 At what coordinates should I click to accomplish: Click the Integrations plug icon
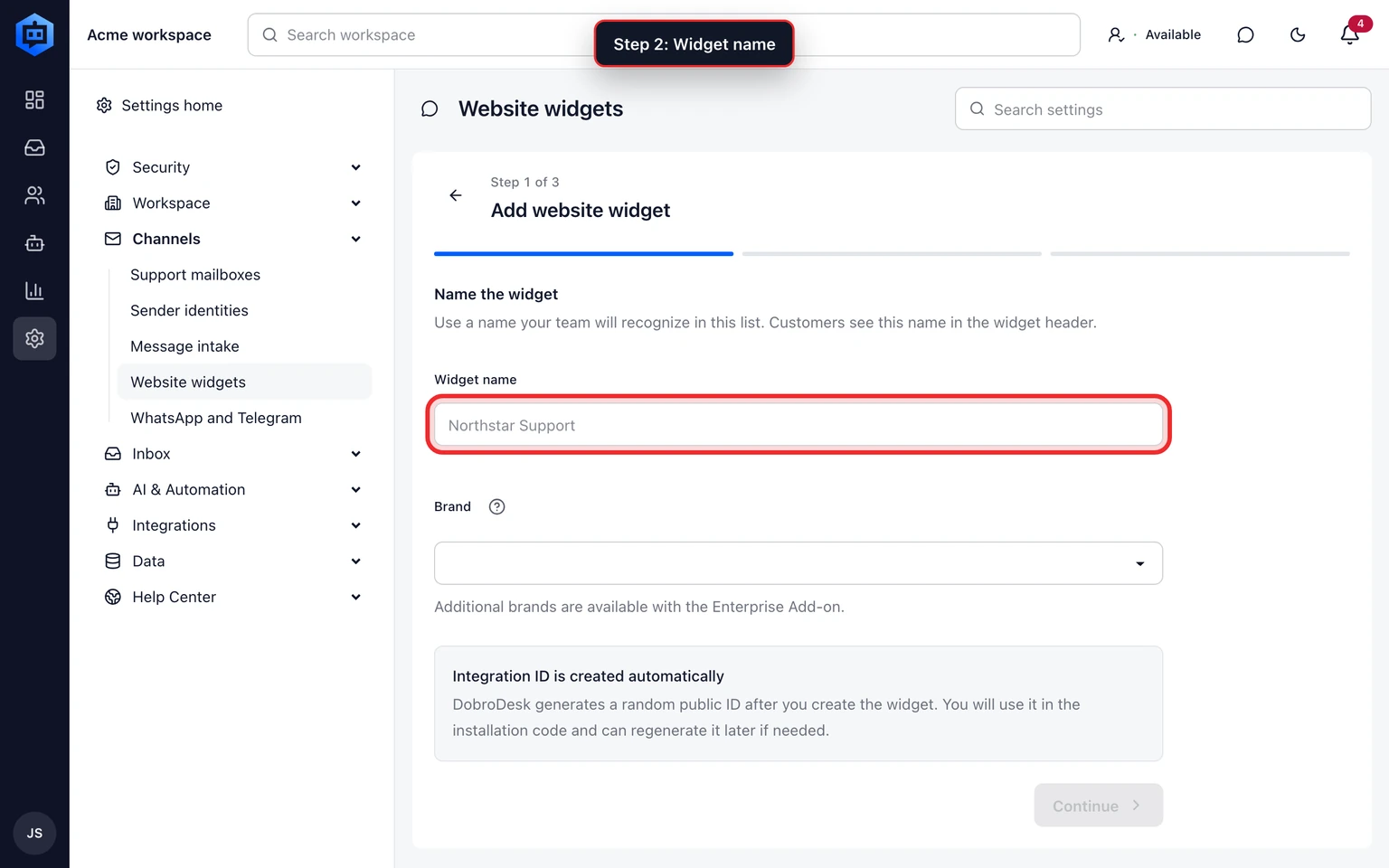tap(113, 525)
